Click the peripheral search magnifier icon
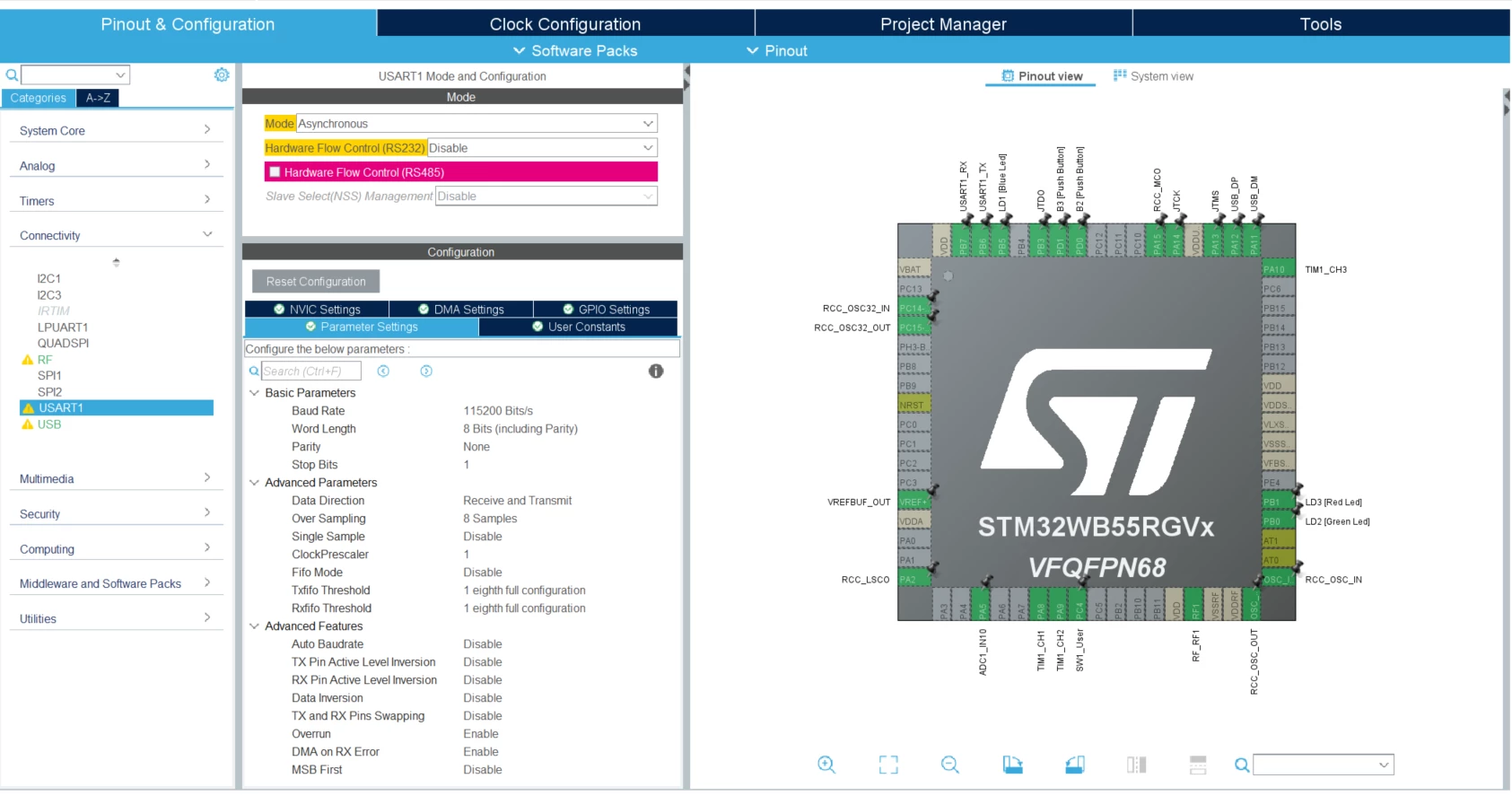 click(12, 75)
